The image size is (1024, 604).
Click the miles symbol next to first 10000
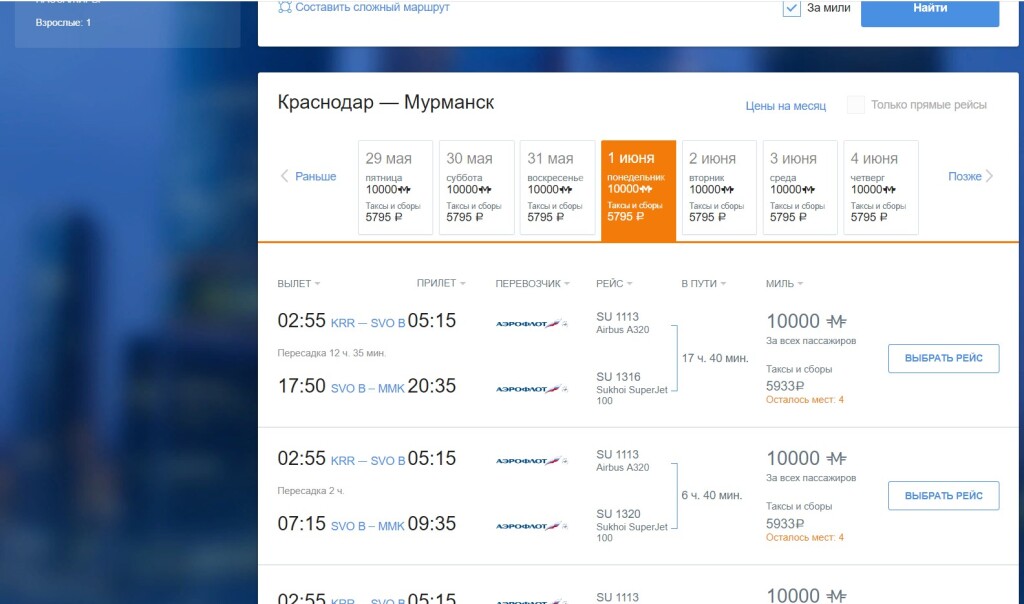coord(836,321)
